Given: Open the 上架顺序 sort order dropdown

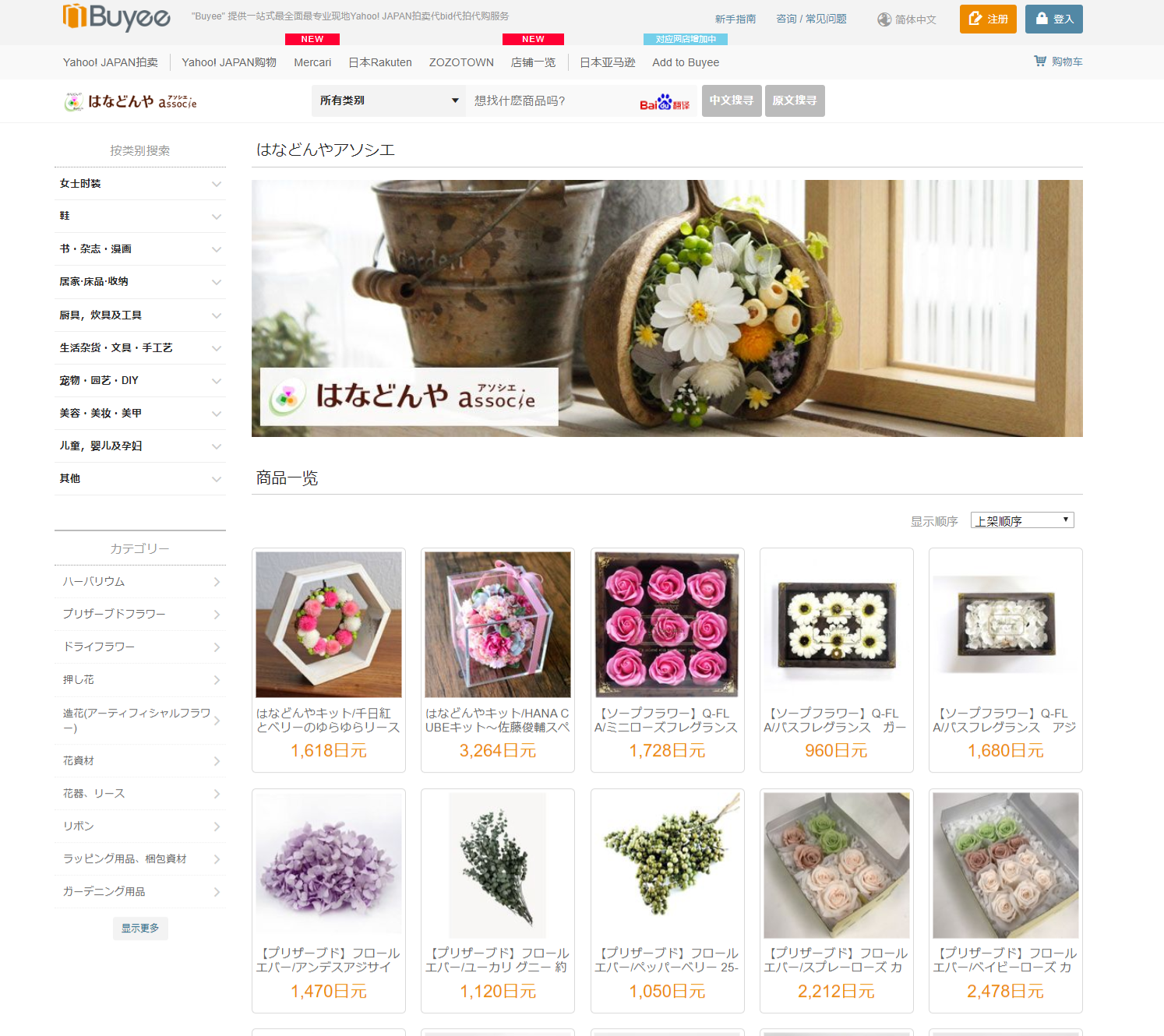Looking at the screenshot, I should point(1022,520).
